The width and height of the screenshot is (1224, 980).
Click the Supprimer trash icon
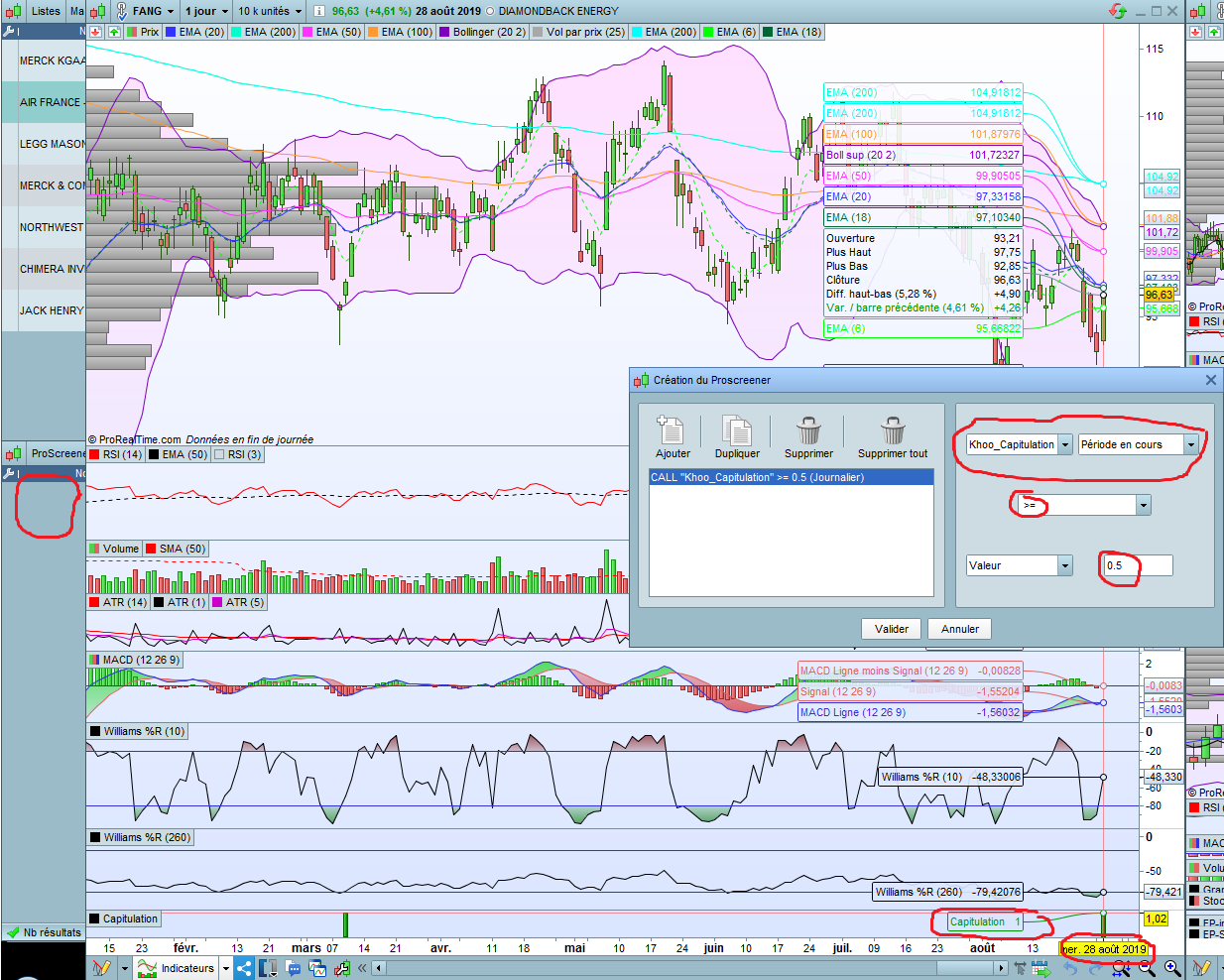coord(808,430)
